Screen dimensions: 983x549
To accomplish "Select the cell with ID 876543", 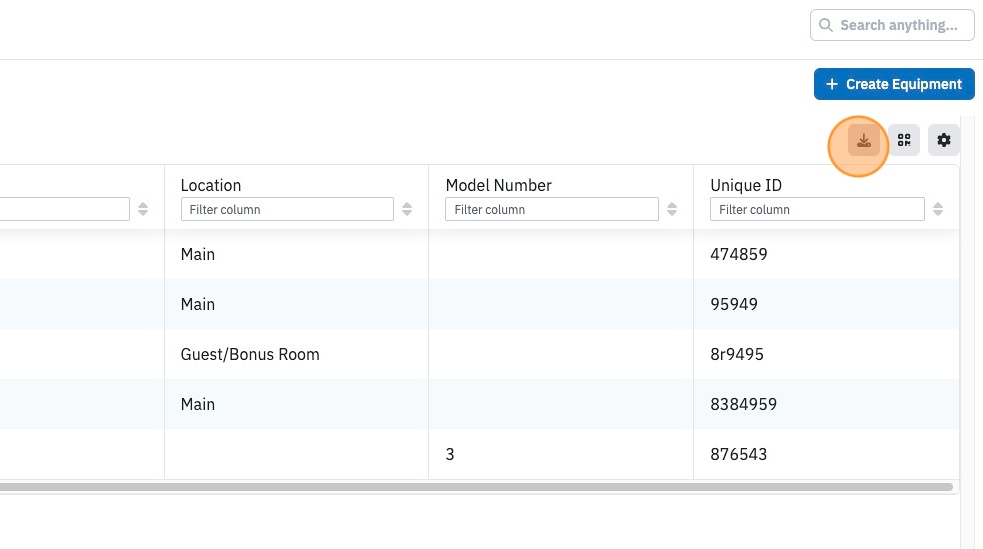I will (x=826, y=454).
